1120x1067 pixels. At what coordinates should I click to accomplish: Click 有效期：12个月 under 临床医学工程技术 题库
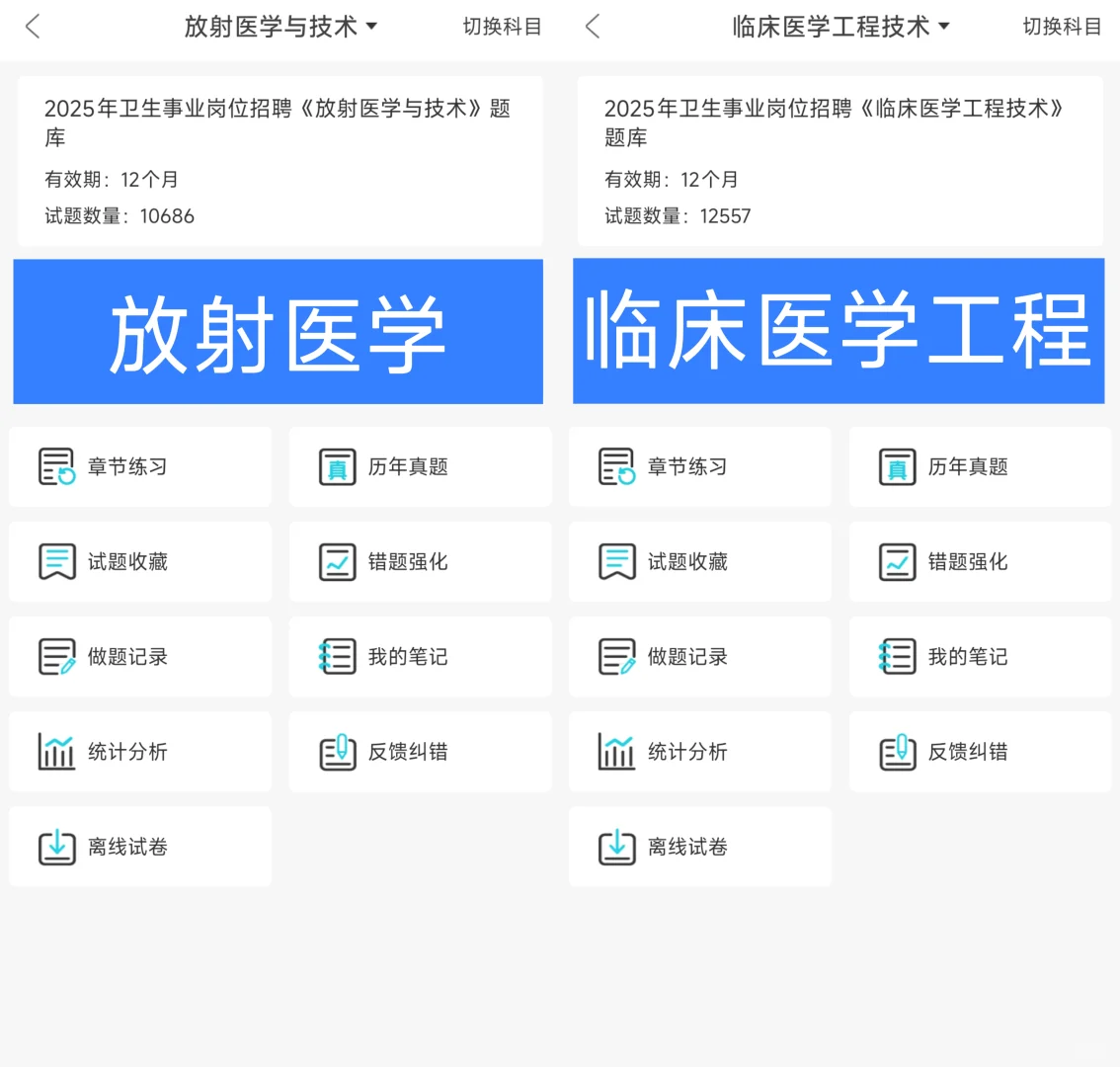(672, 180)
